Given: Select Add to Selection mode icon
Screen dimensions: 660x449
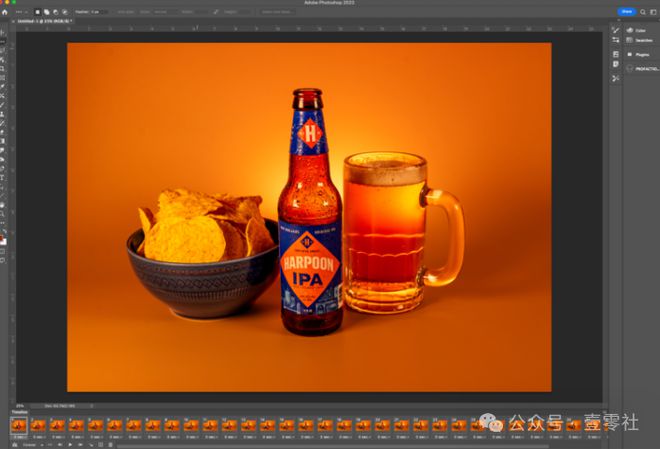Looking at the screenshot, I should pos(46,12).
